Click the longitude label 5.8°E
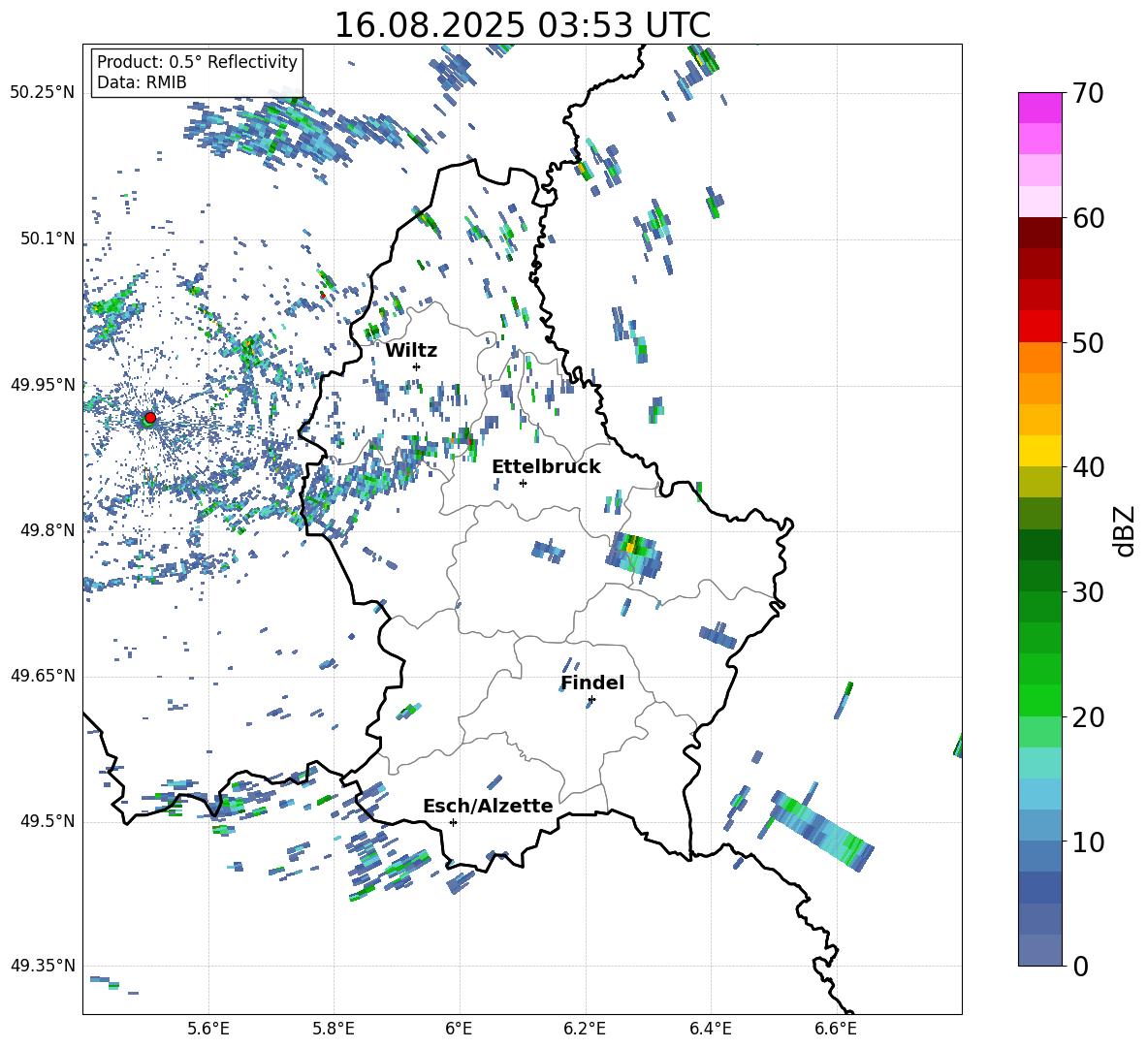 (x=334, y=1029)
